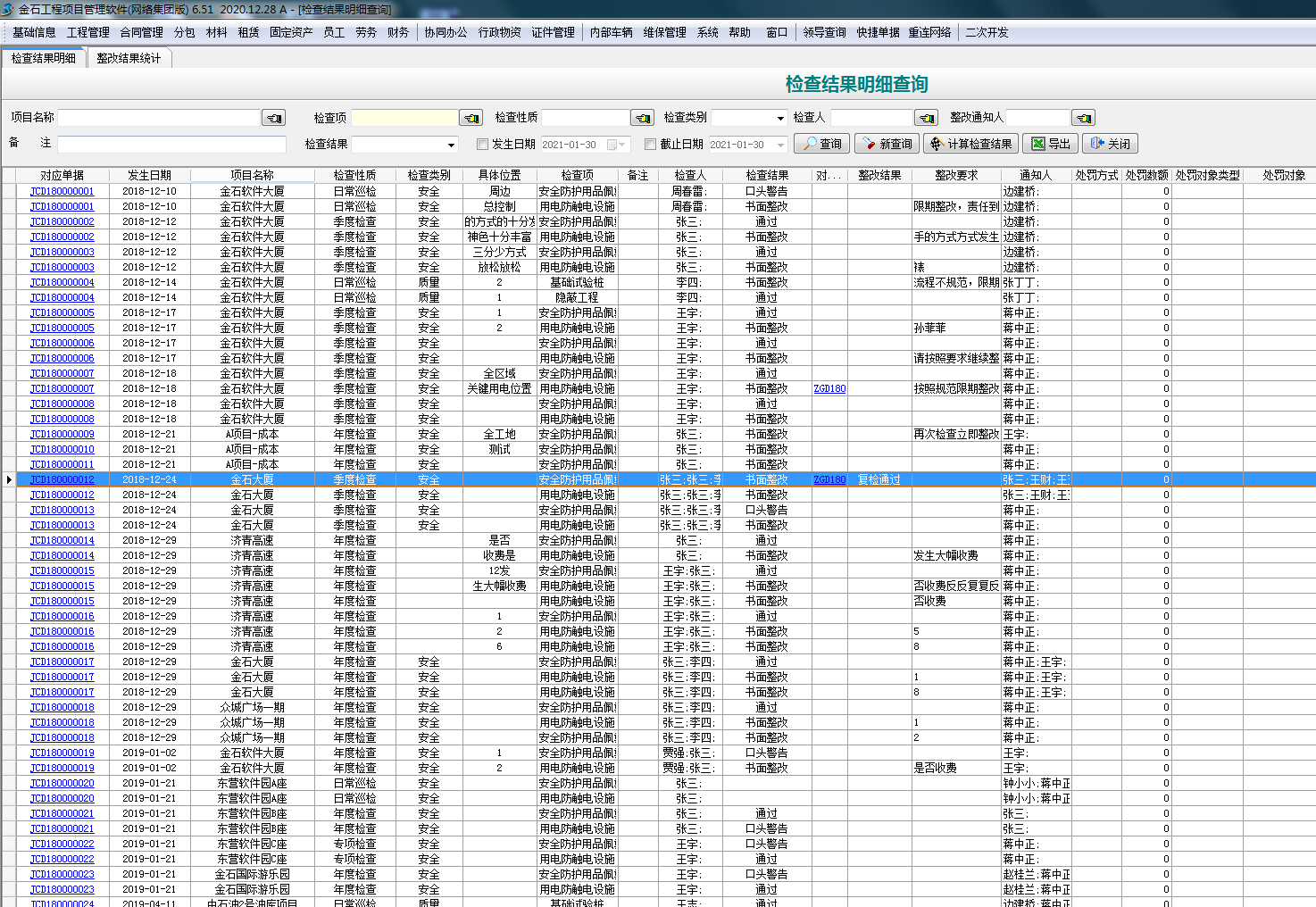Screen dimensions: 1316x907
Task: Select cell 复检通过 in highlighted row
Action: click(879, 480)
